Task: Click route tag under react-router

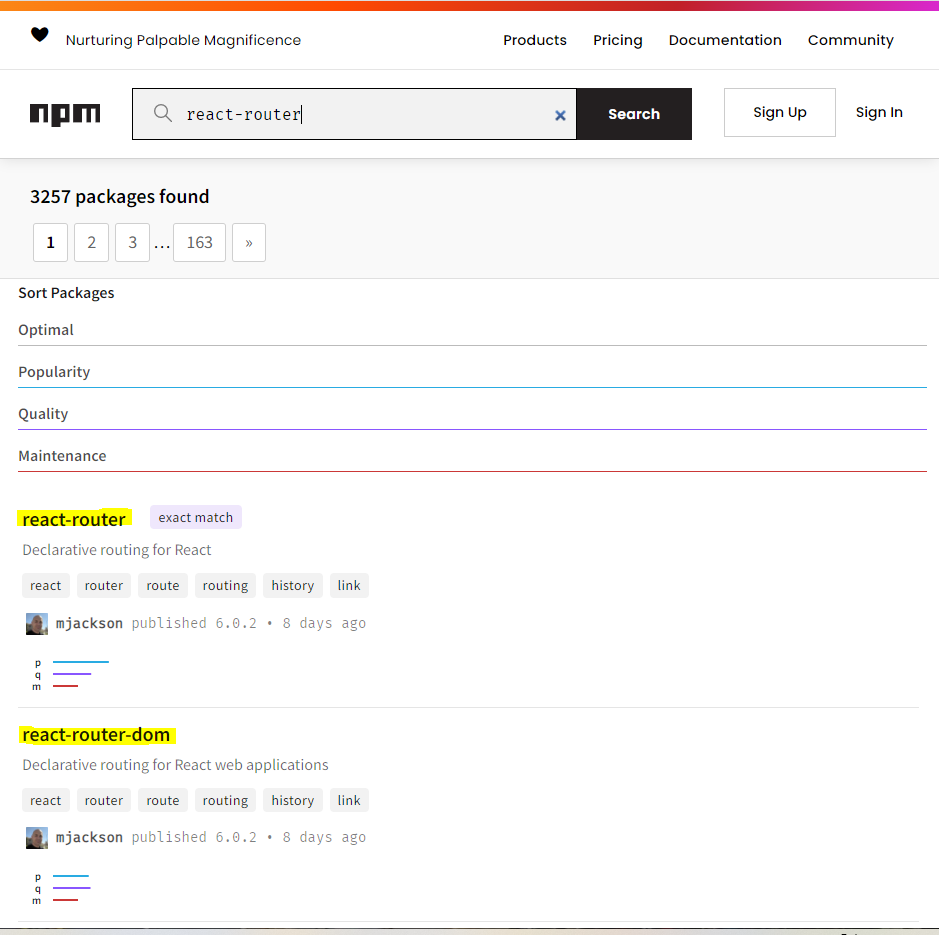Action: click(163, 585)
